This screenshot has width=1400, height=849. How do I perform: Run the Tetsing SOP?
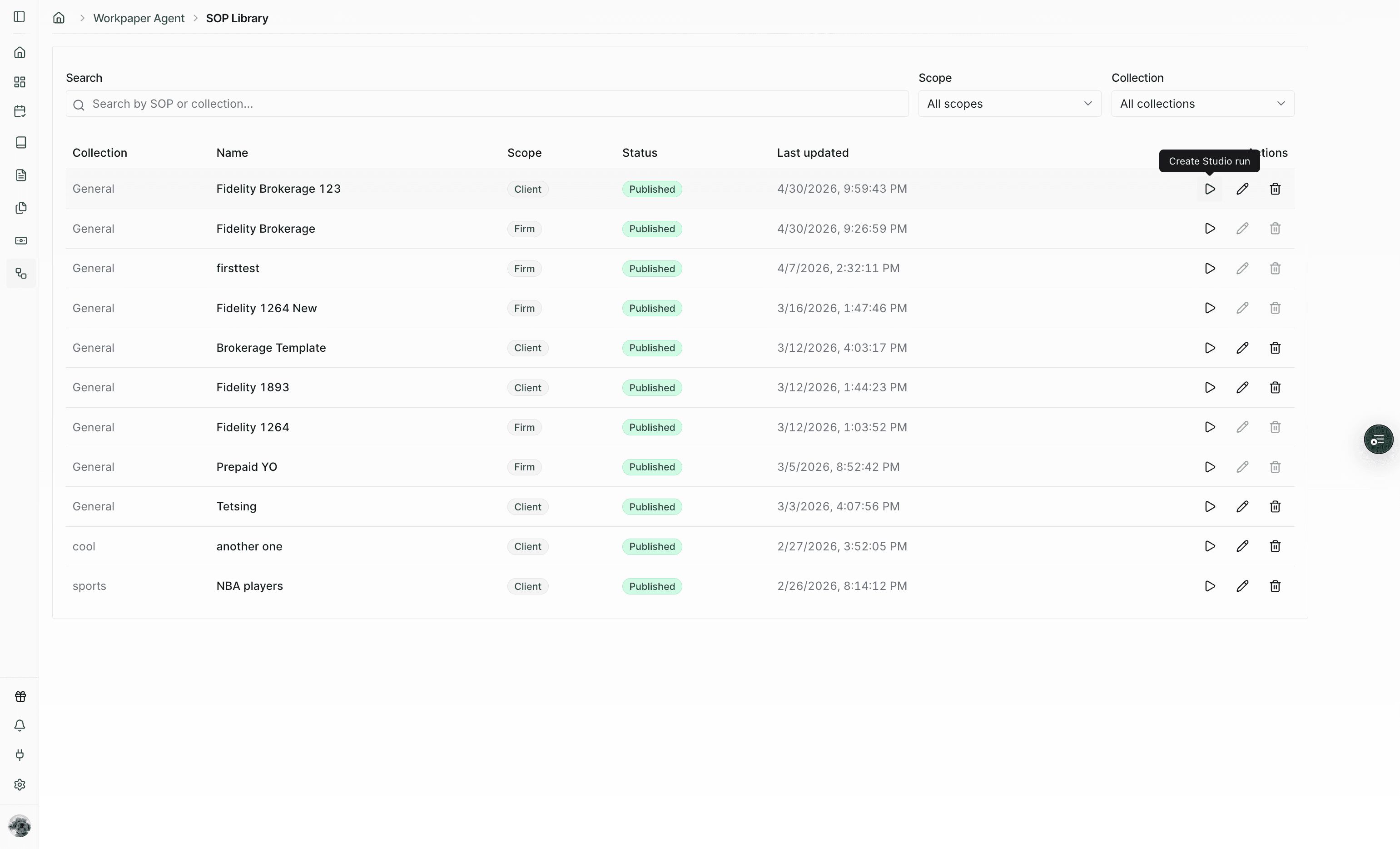tap(1210, 507)
